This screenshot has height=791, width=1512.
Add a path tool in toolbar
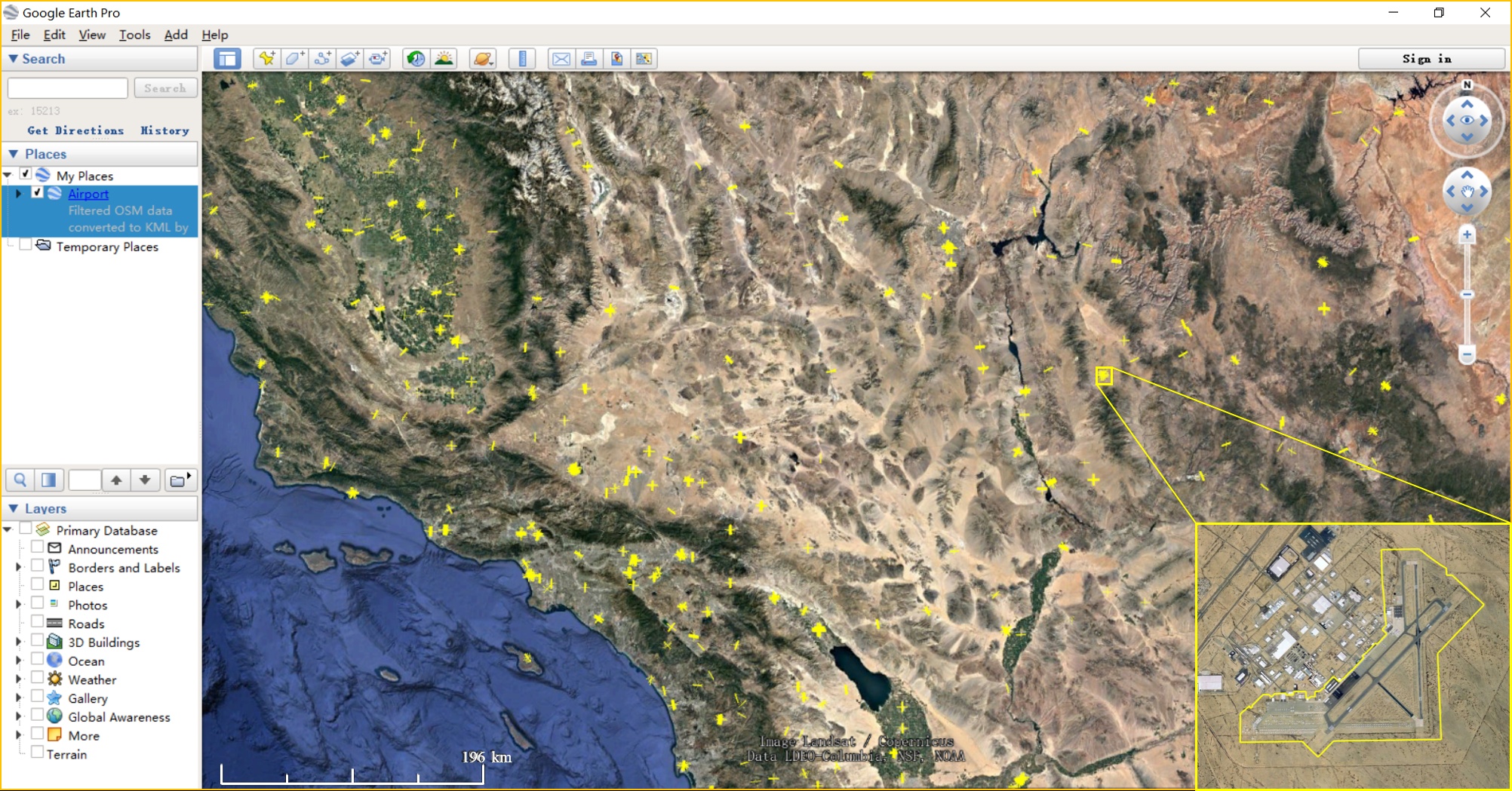pyautogui.click(x=322, y=59)
